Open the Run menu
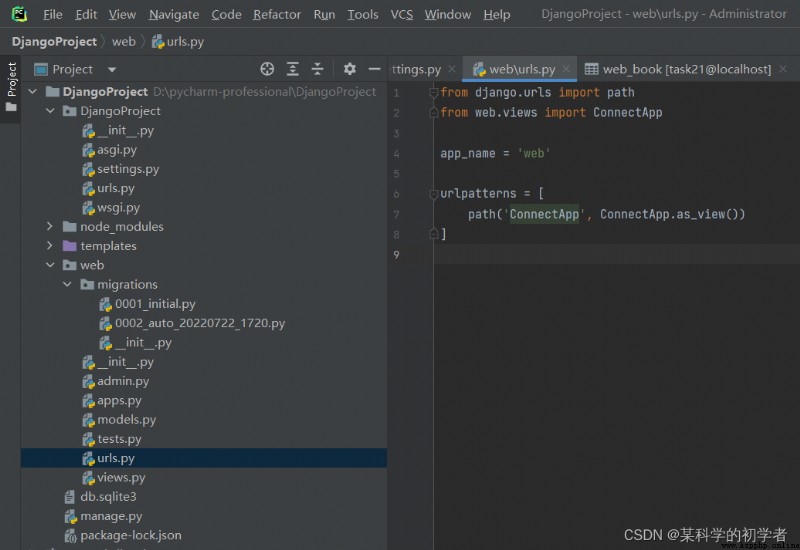The height and width of the screenshot is (550, 800). (x=324, y=14)
